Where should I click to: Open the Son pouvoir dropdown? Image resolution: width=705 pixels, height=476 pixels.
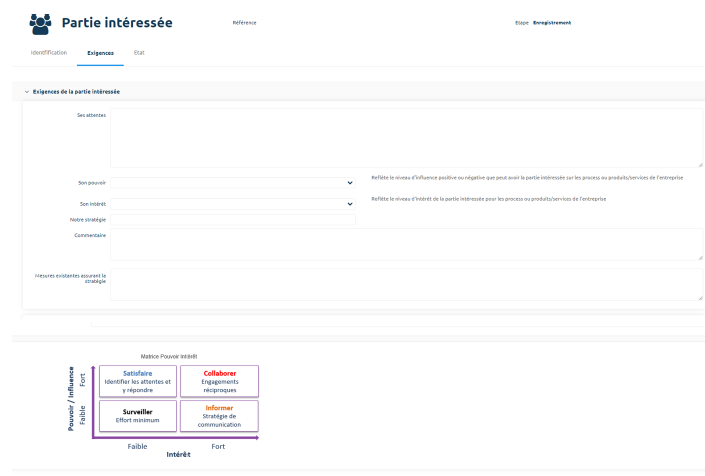pyautogui.click(x=232, y=183)
